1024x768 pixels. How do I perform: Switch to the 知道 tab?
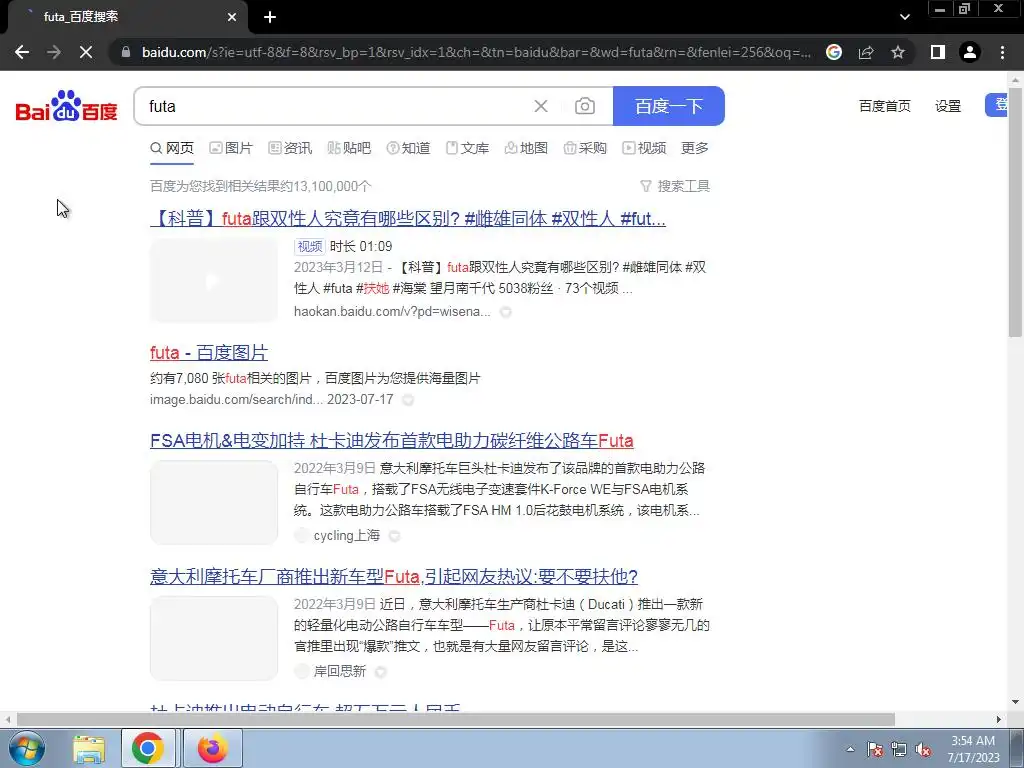click(409, 148)
